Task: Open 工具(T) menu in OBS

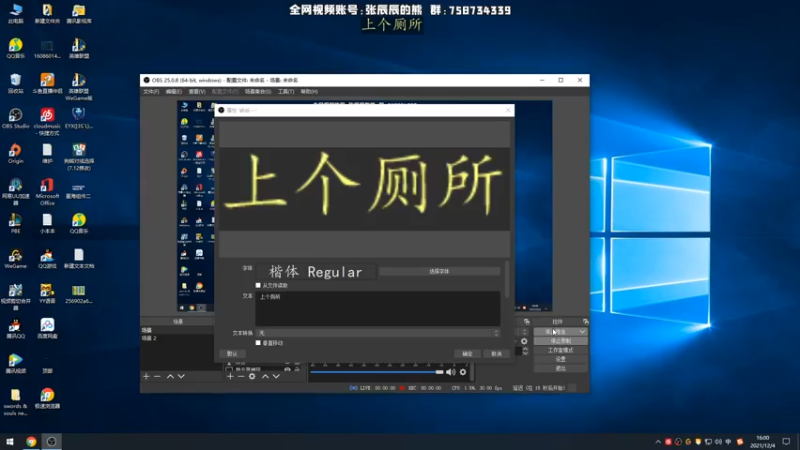Action: click(286, 92)
